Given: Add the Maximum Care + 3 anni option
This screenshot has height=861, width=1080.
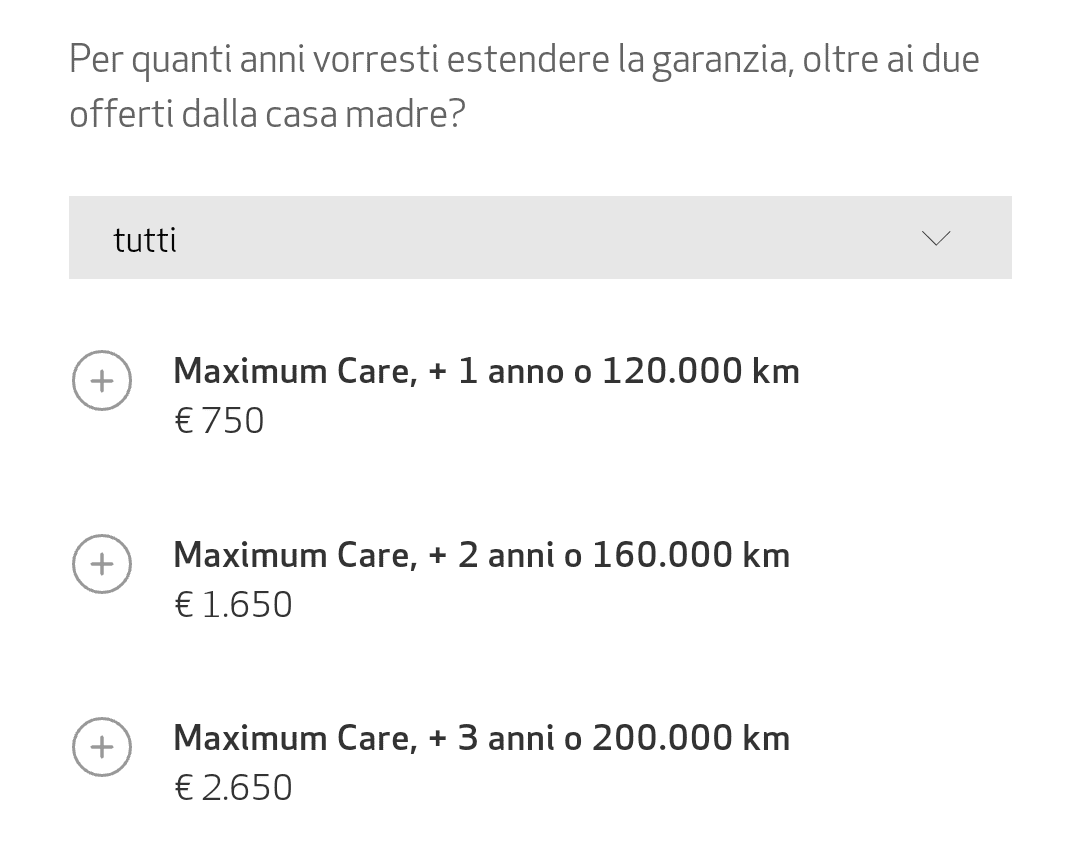Looking at the screenshot, I should (102, 747).
